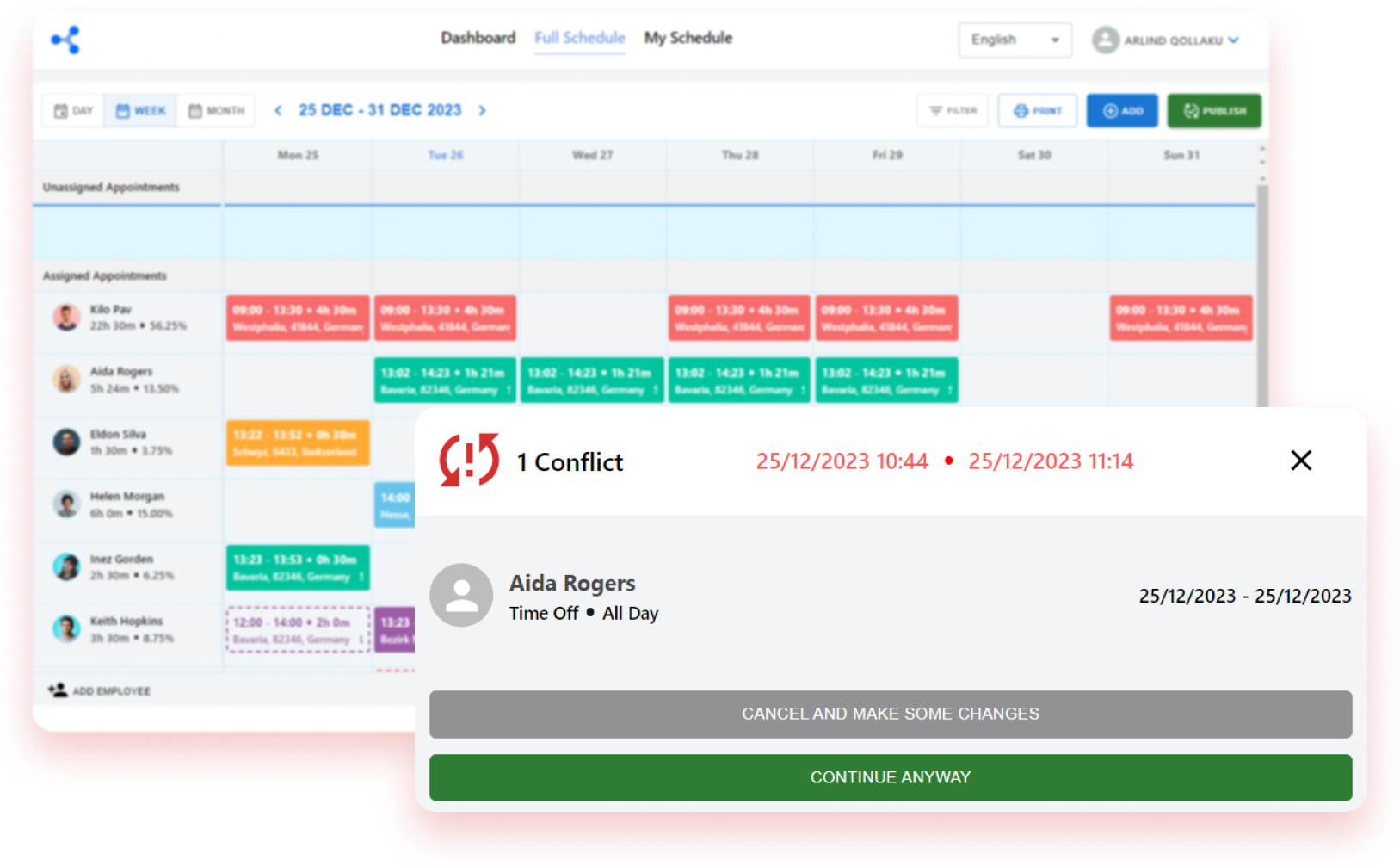This screenshot has height=866, width=1400.
Task: Switch to Day view
Action: tap(73, 111)
